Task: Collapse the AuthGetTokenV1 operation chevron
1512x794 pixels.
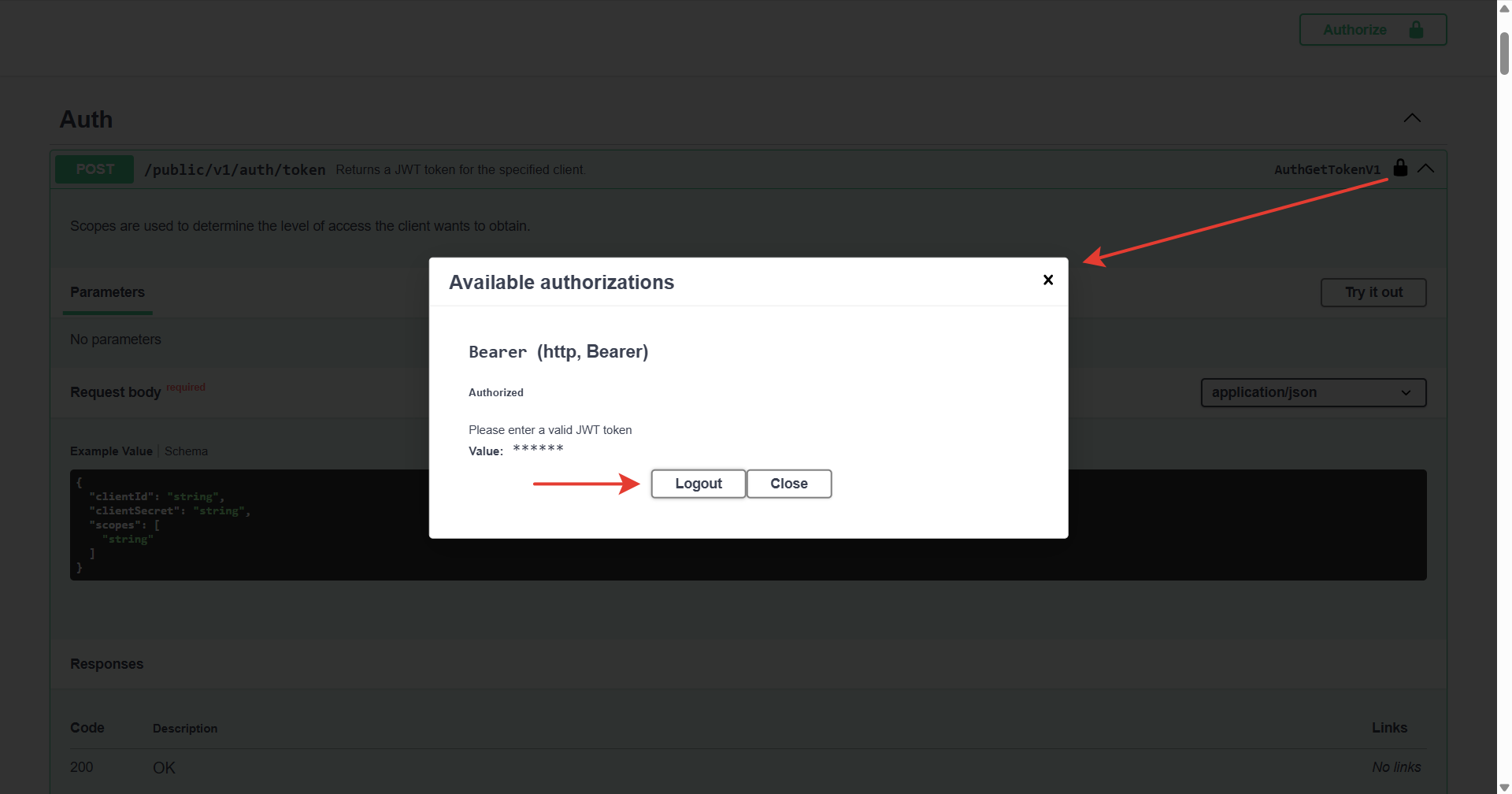Action: [x=1427, y=168]
